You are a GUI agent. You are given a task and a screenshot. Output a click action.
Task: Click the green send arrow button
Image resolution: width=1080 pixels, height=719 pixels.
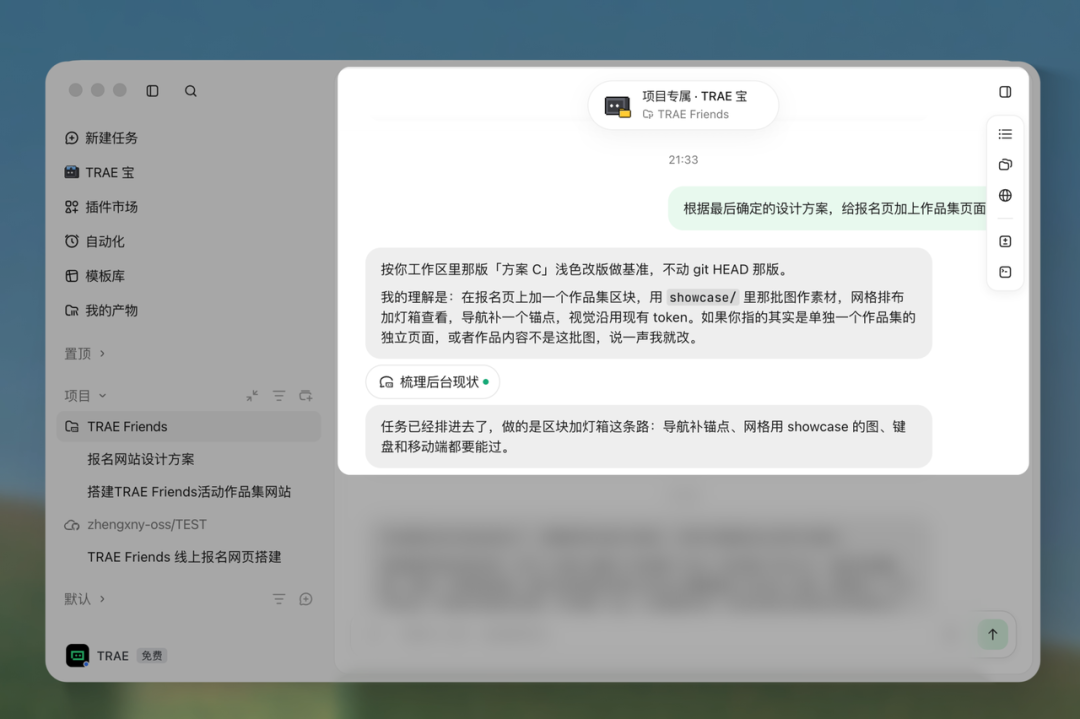(993, 634)
